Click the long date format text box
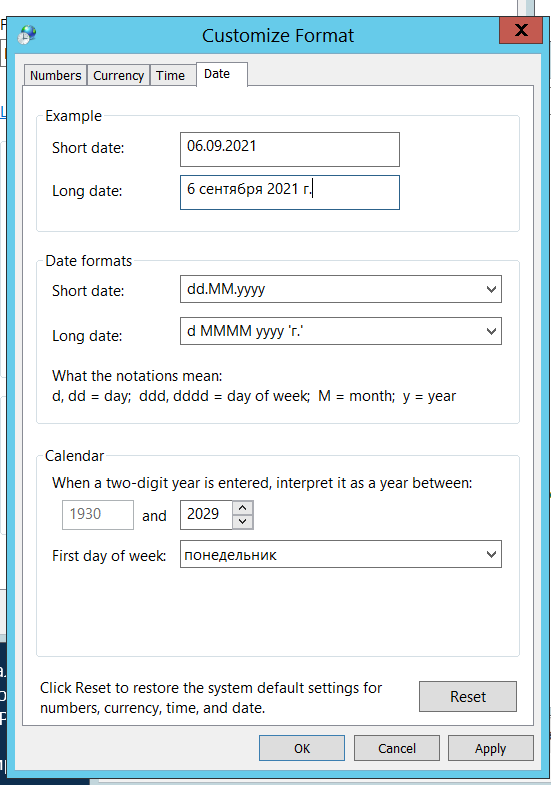The image size is (551, 785). click(x=331, y=331)
